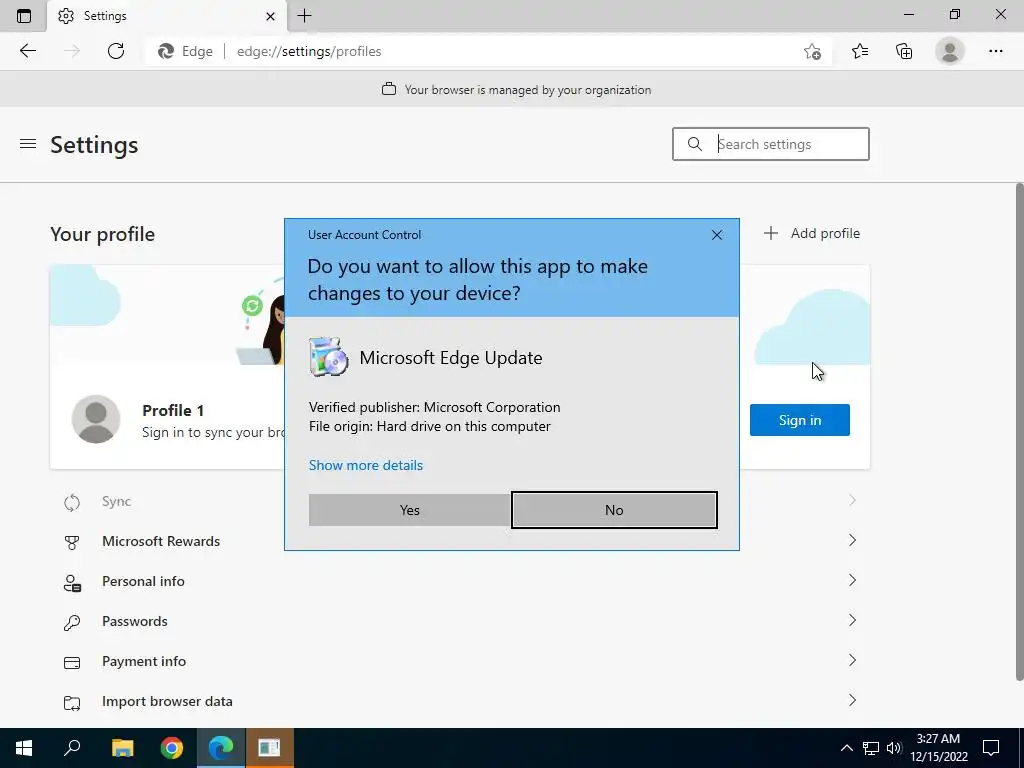Click the managed by your organization notice
1024x768 pixels.
coord(516,89)
